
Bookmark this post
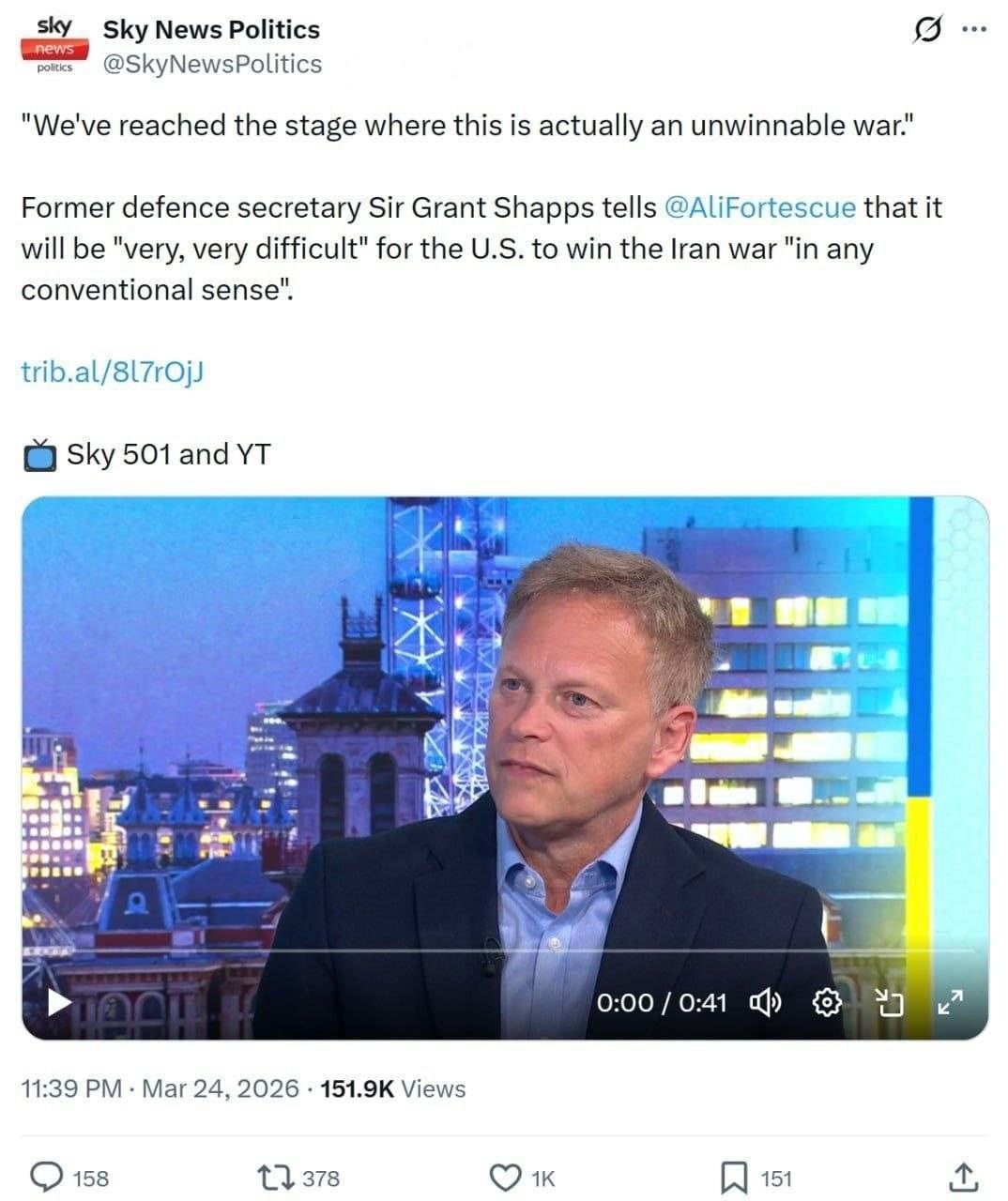[733, 1178]
